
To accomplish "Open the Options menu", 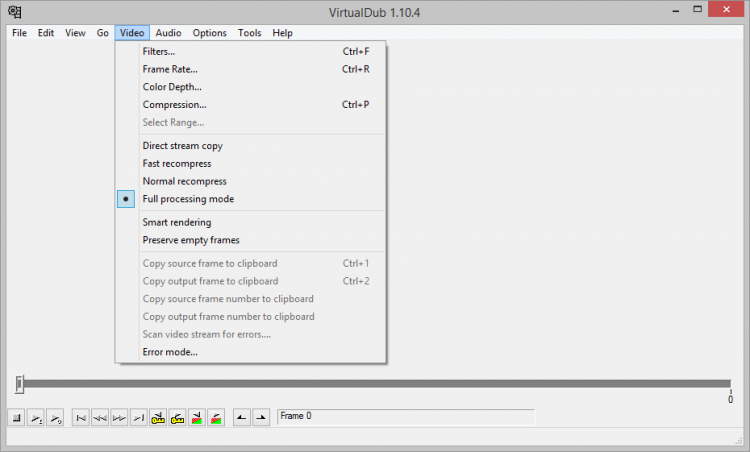I will coord(210,33).
